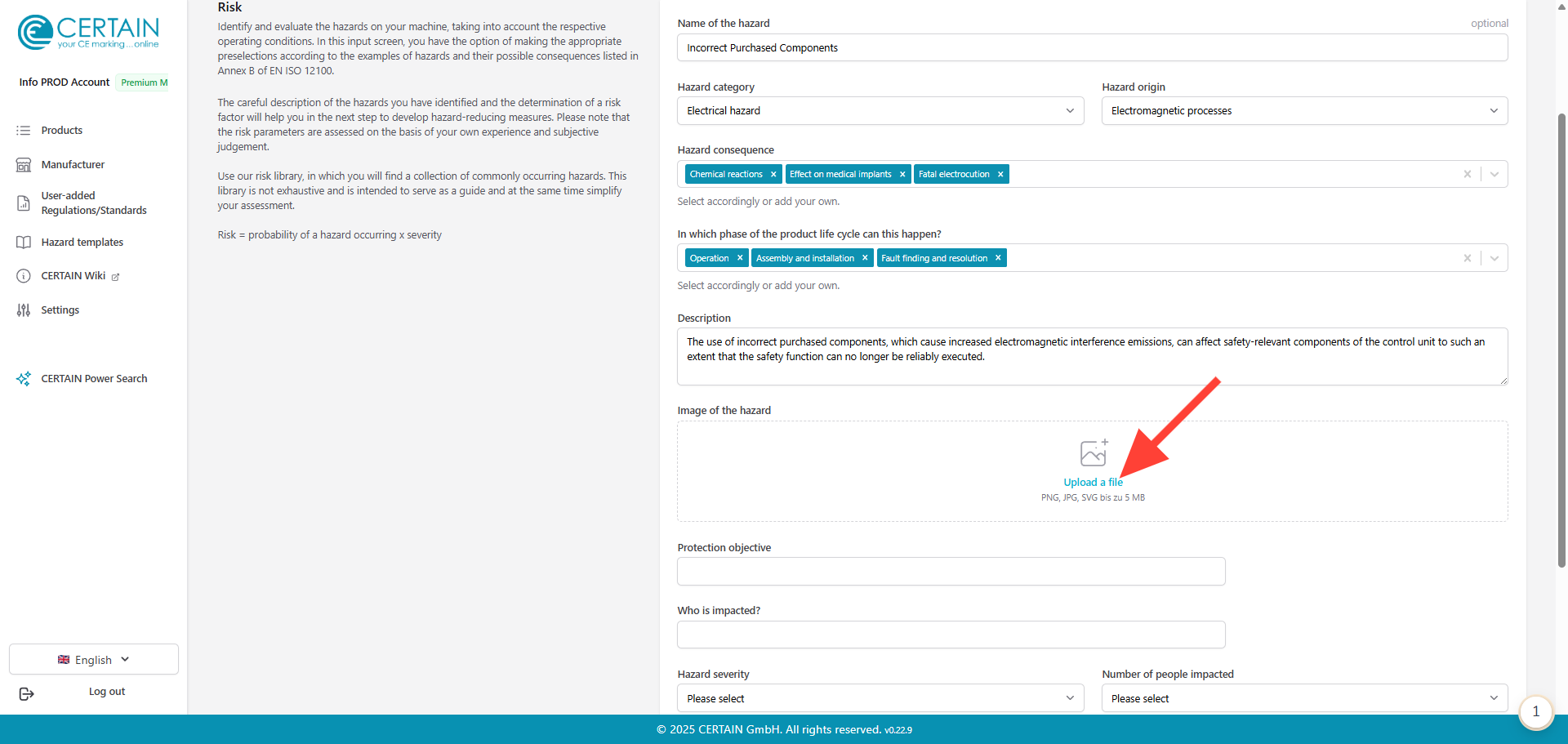Click the Log out button
Screen dimensions: 1568x744
point(107,692)
